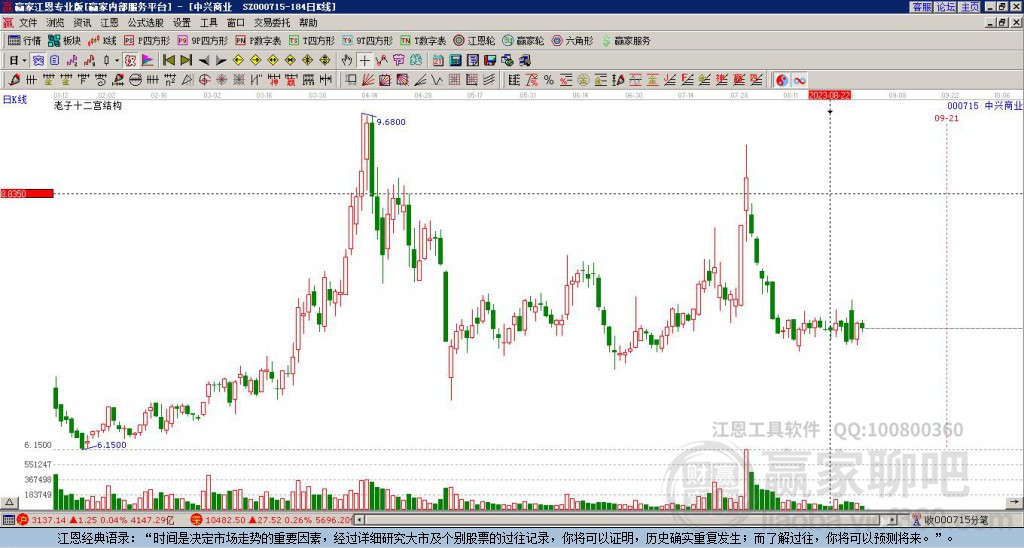Click the 3137.14 index value in status bar

[x=49, y=520]
